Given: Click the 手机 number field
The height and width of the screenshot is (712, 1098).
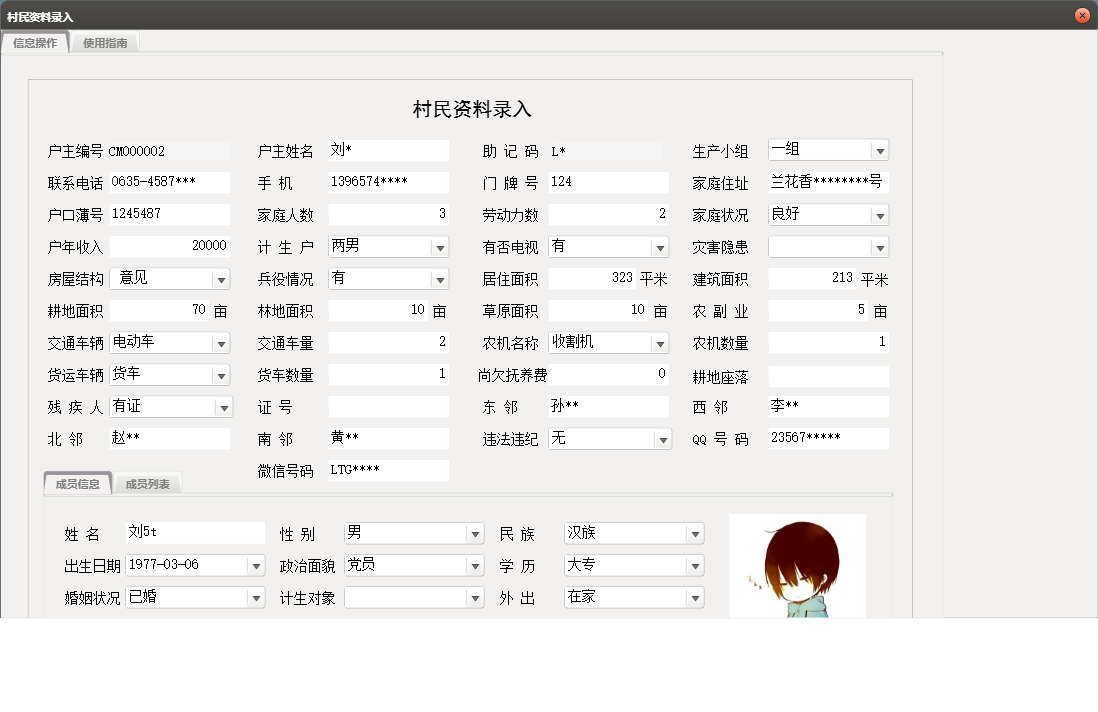Looking at the screenshot, I should (389, 182).
